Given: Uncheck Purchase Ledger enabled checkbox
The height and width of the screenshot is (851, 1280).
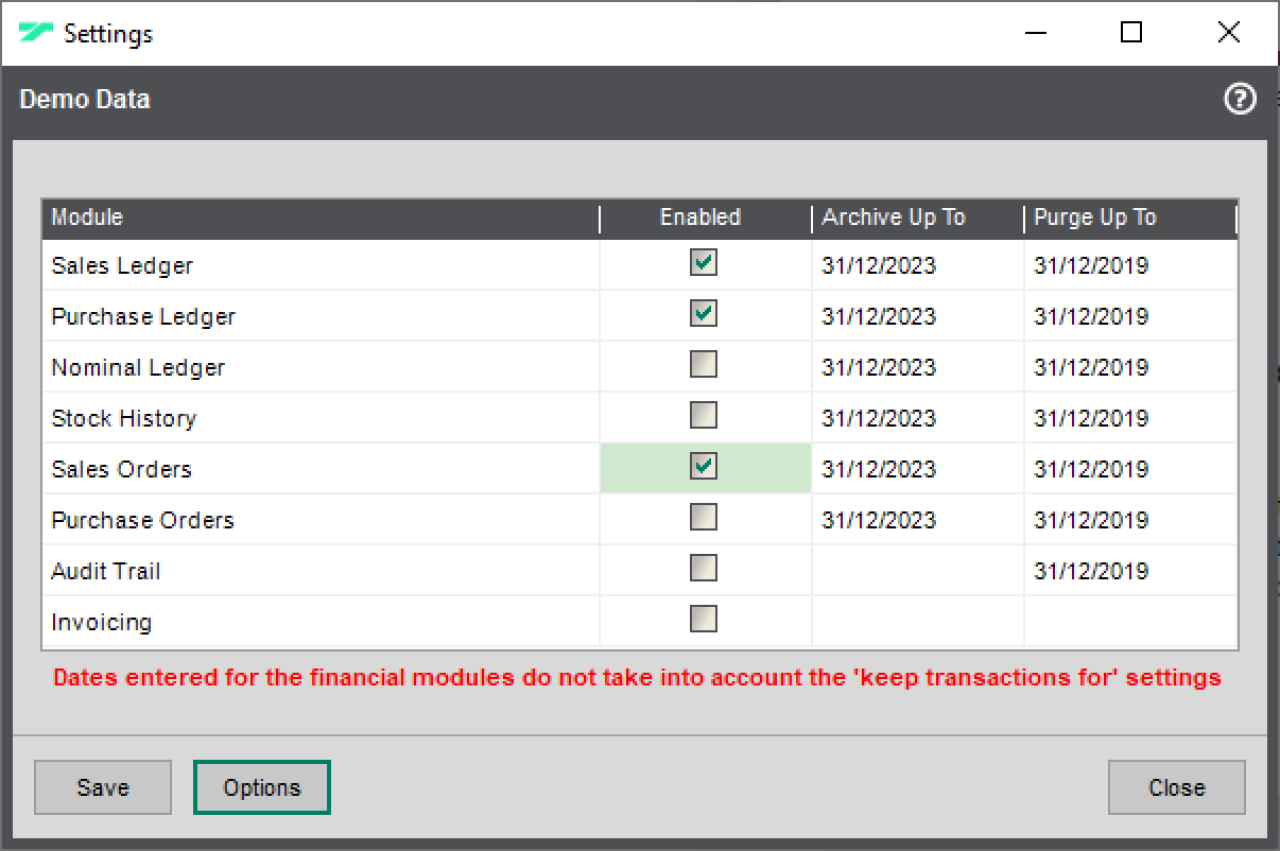Looking at the screenshot, I should pyautogui.click(x=704, y=314).
